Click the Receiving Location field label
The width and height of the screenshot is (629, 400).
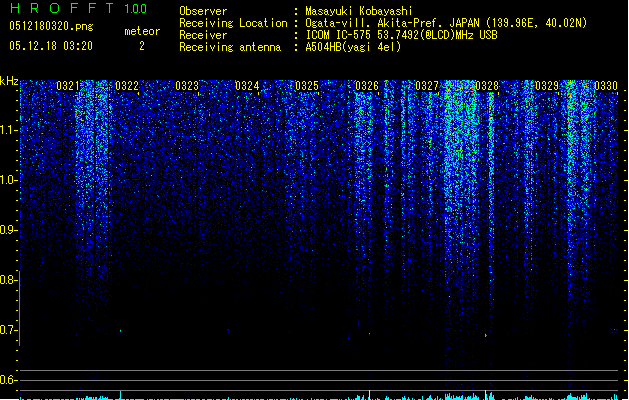pyautogui.click(x=233, y=23)
